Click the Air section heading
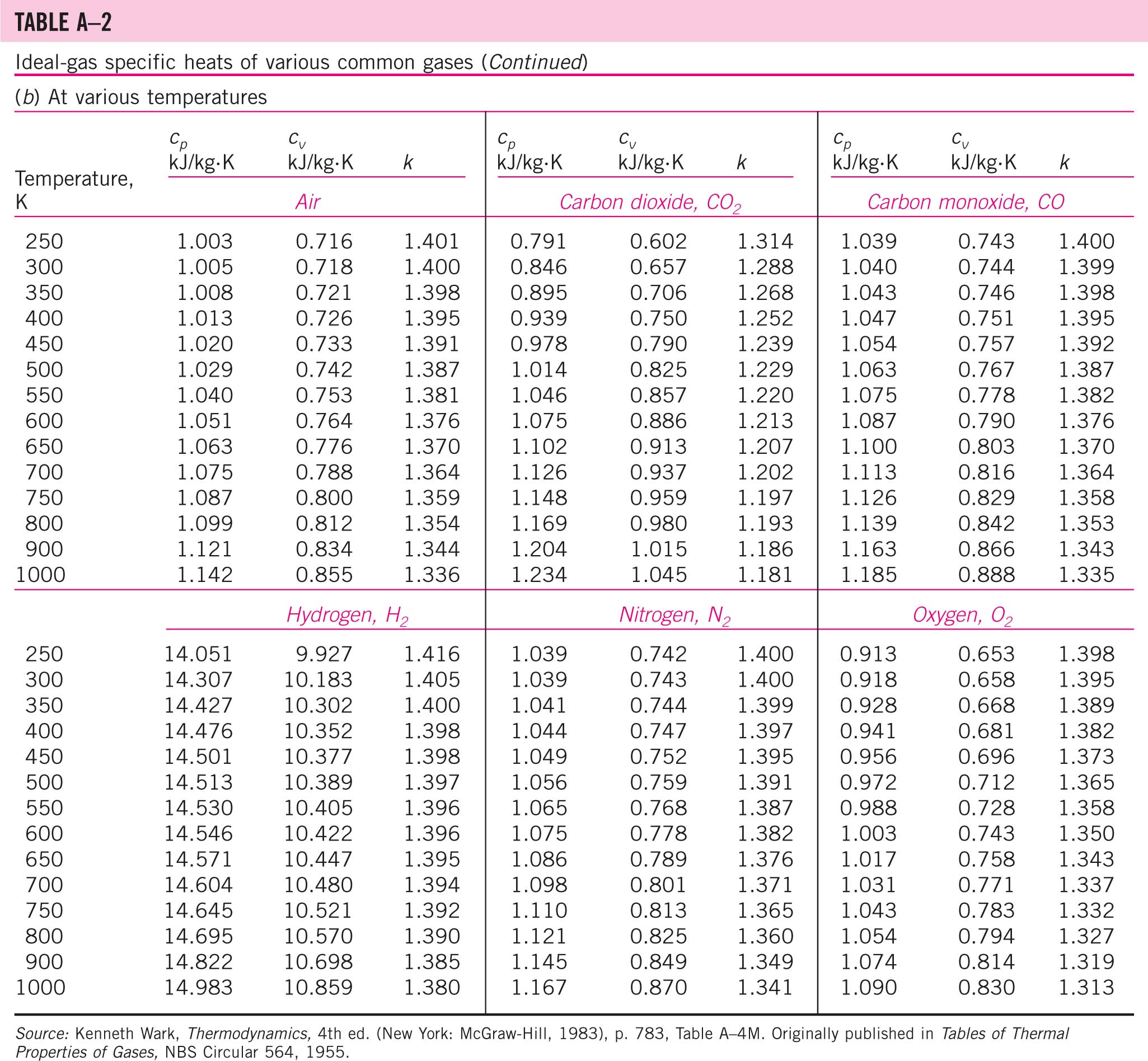Viewport: 1148px width, 1061px height. point(308,202)
